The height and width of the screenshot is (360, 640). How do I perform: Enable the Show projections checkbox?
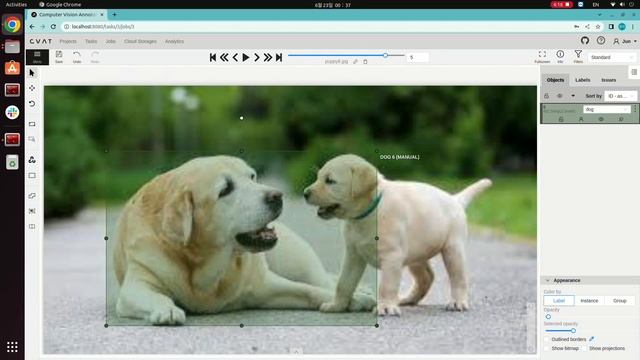585,349
